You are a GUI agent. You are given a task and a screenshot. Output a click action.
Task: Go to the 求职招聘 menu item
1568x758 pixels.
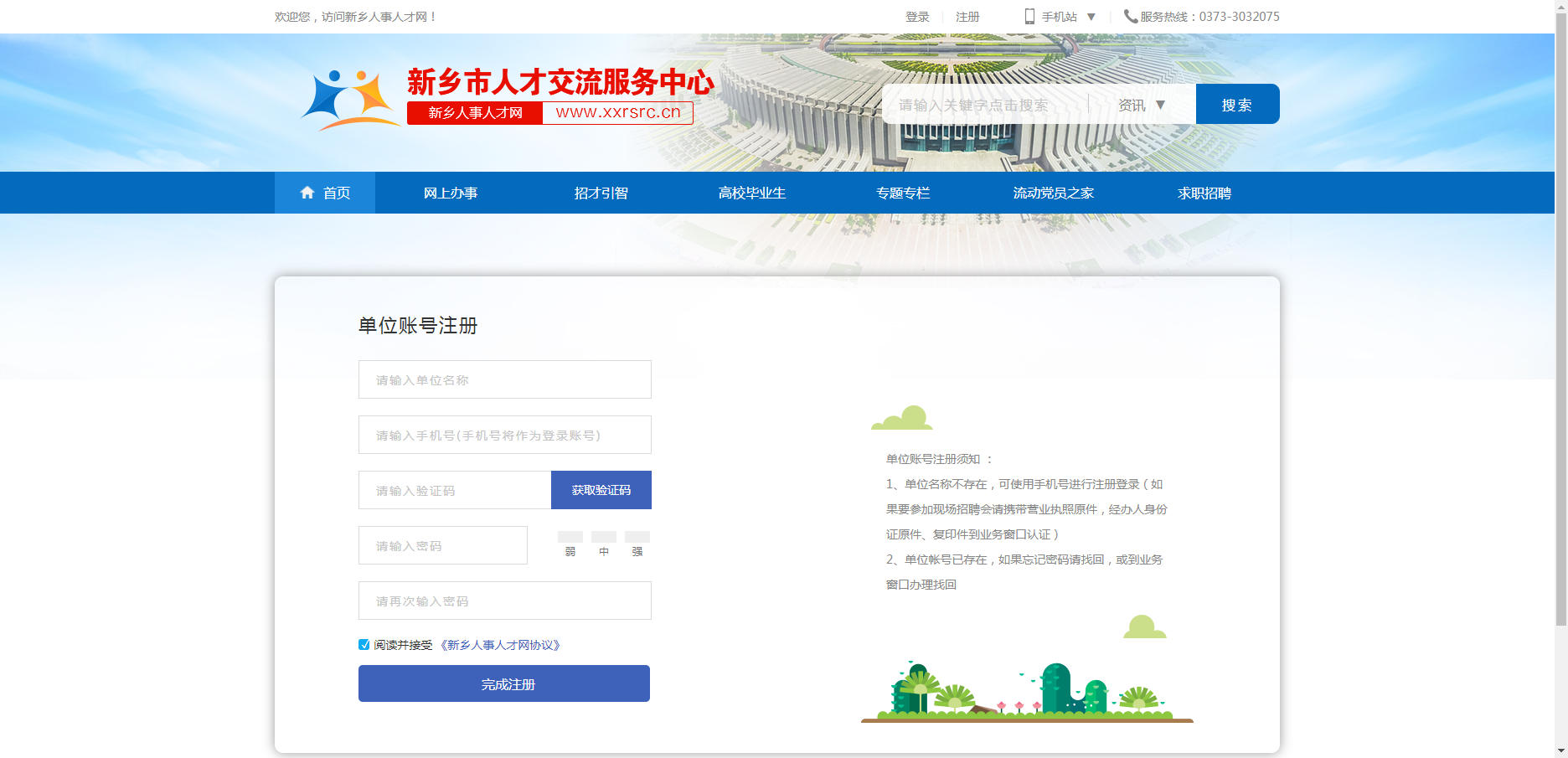(1204, 193)
